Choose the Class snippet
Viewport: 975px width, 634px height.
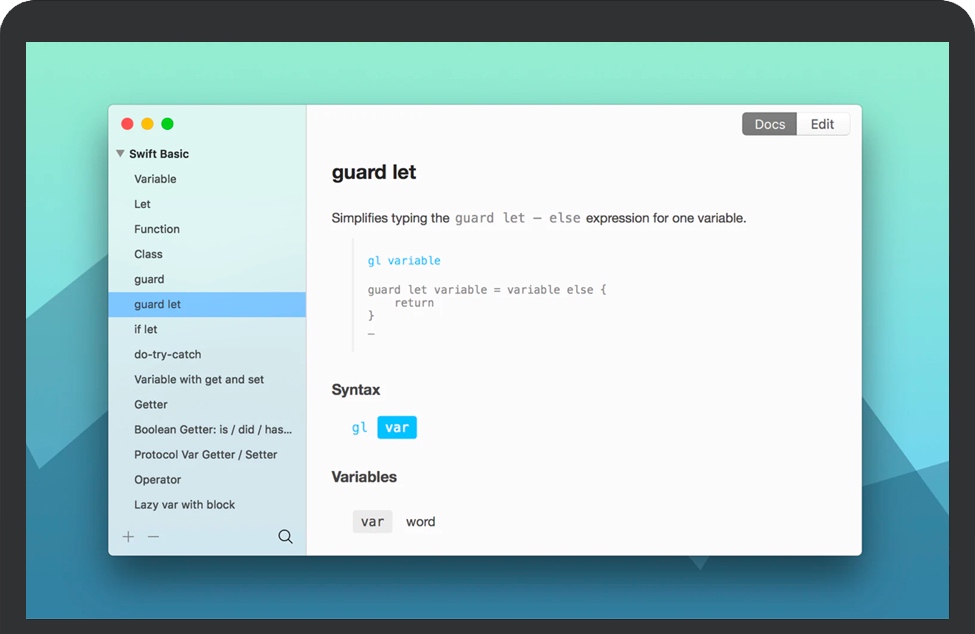click(148, 254)
